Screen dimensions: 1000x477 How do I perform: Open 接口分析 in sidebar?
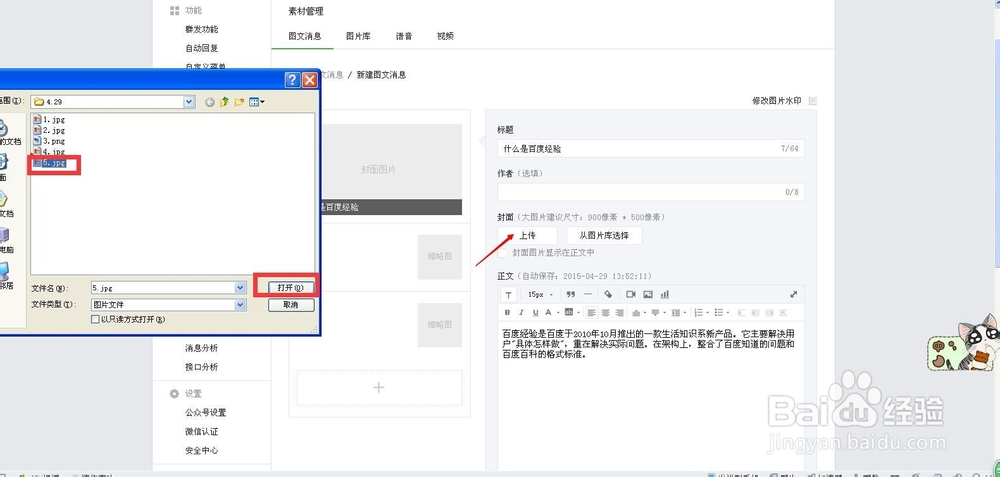(x=202, y=367)
